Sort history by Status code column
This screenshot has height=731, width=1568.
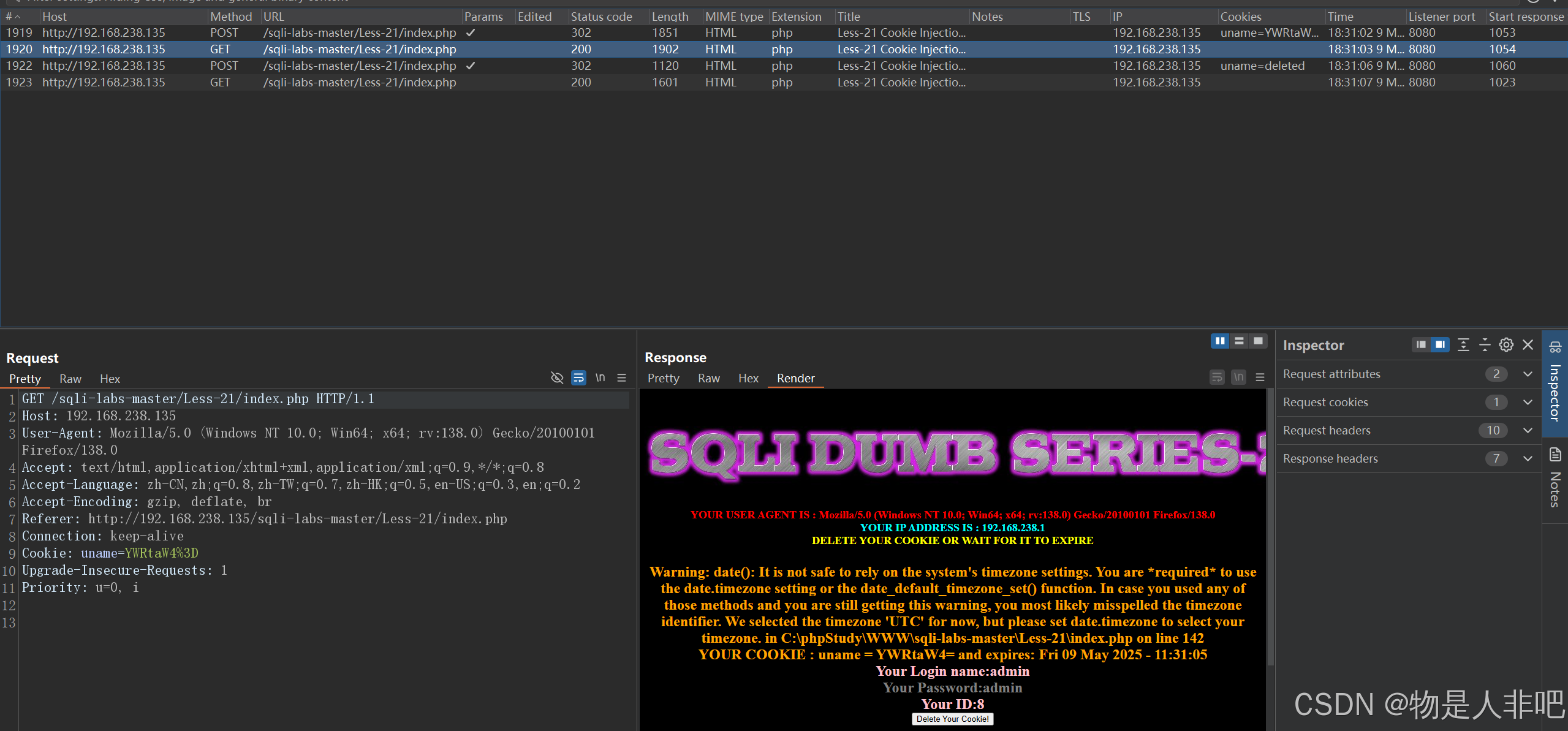click(x=601, y=17)
